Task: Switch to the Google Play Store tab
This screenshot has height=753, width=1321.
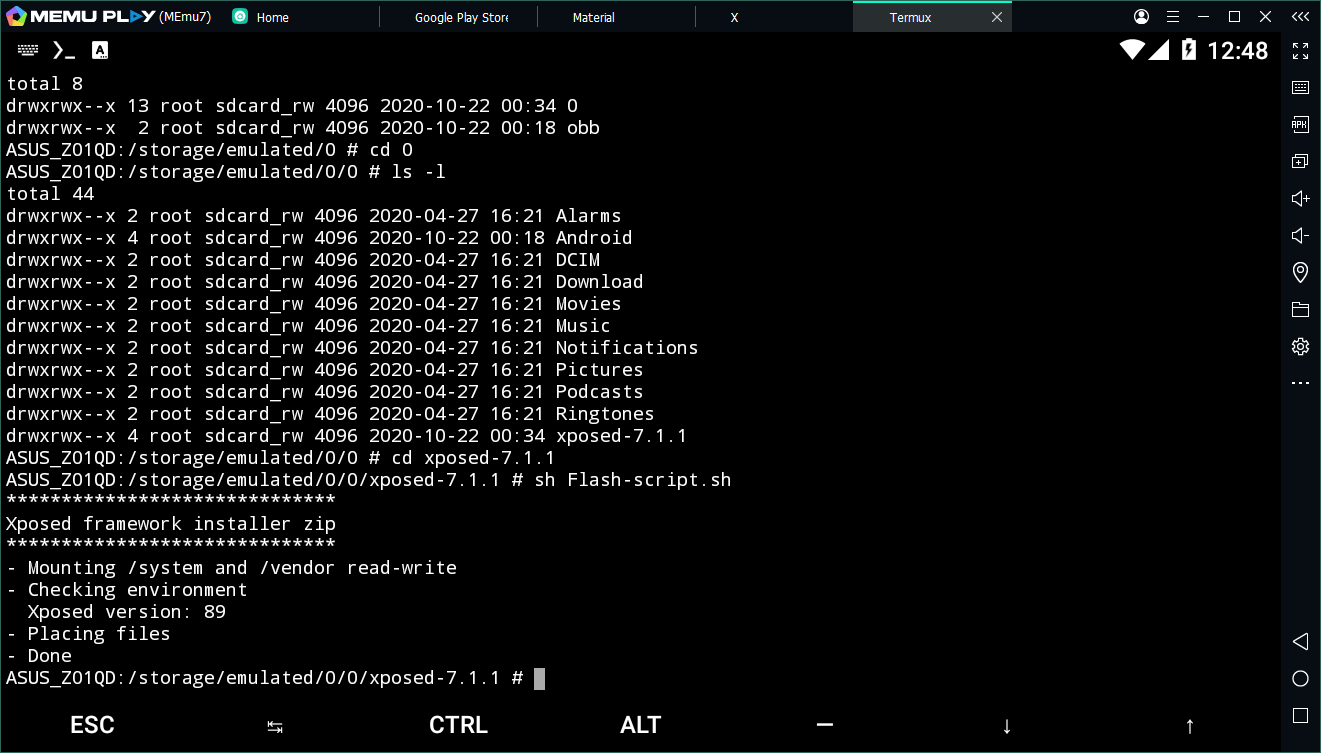Action: (x=461, y=17)
